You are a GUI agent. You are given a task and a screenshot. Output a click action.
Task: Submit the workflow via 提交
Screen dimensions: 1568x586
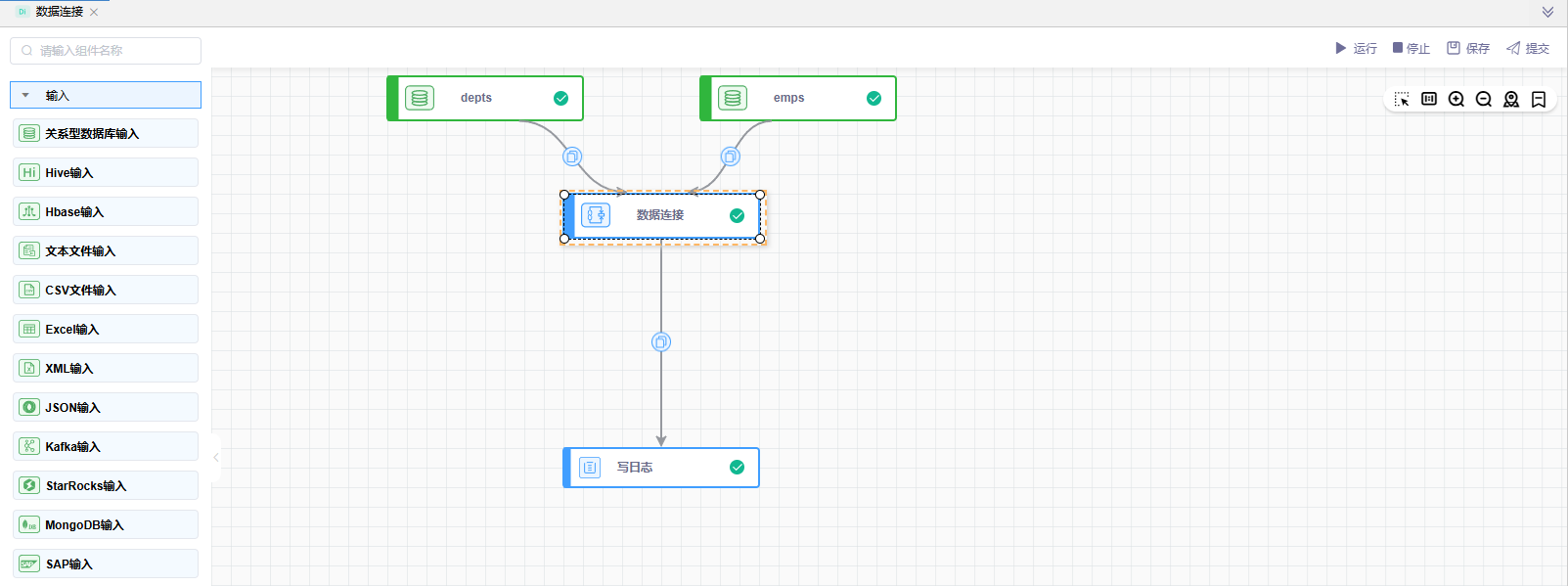(1528, 48)
